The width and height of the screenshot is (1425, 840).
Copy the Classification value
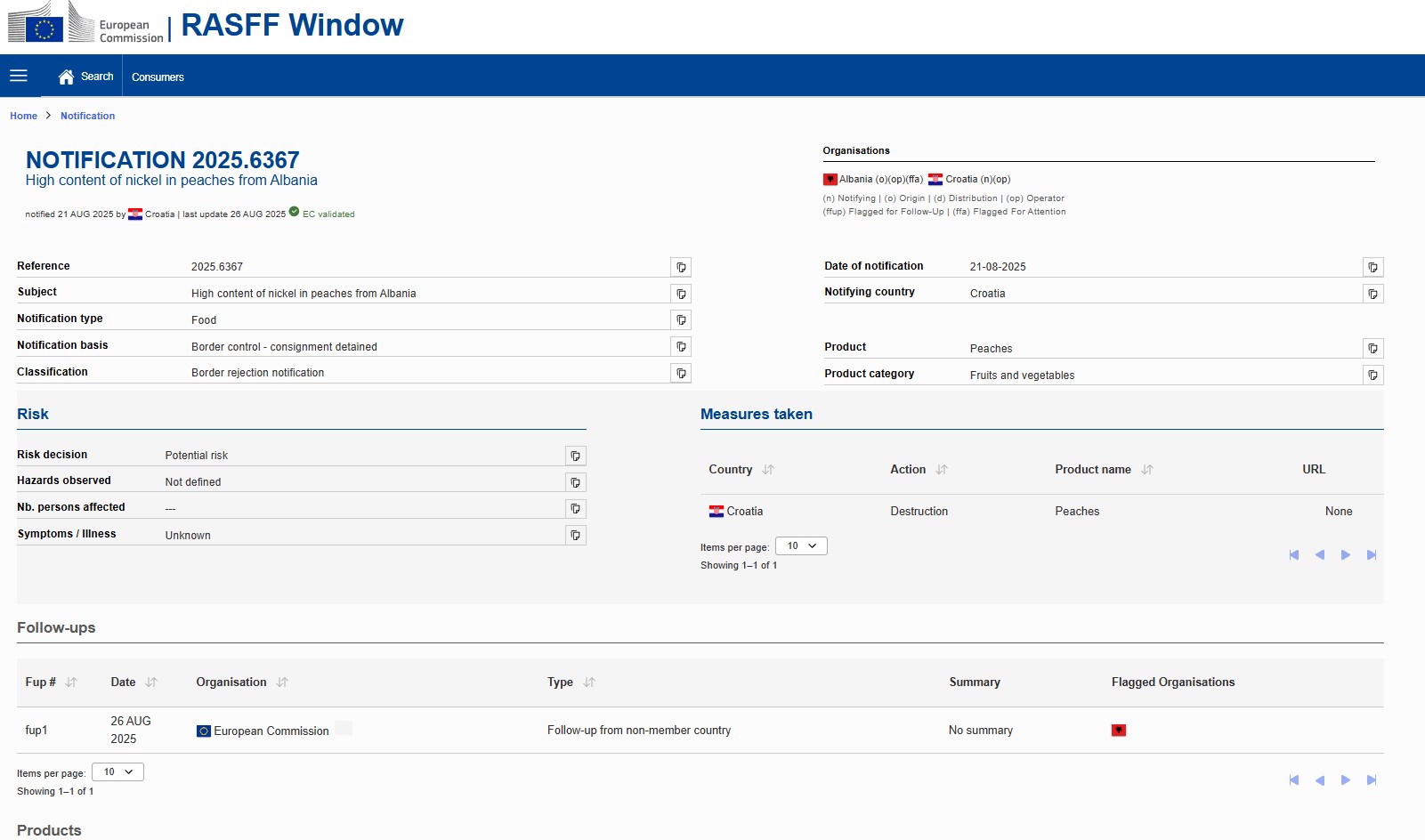[681, 373]
